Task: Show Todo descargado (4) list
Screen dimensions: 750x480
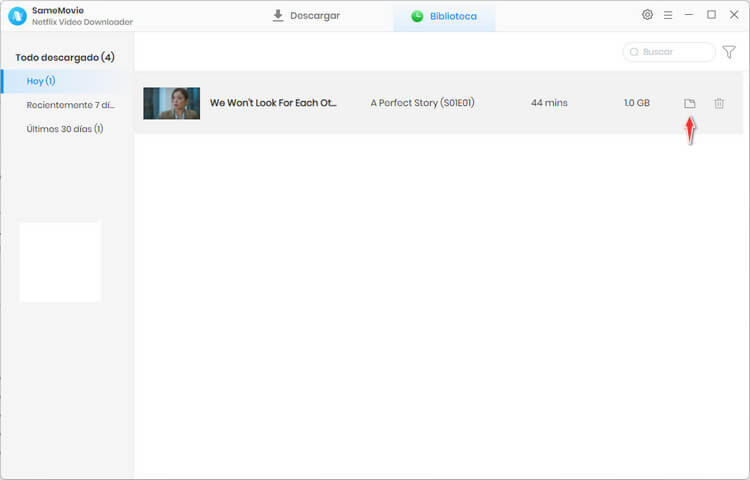Action: 66,58
